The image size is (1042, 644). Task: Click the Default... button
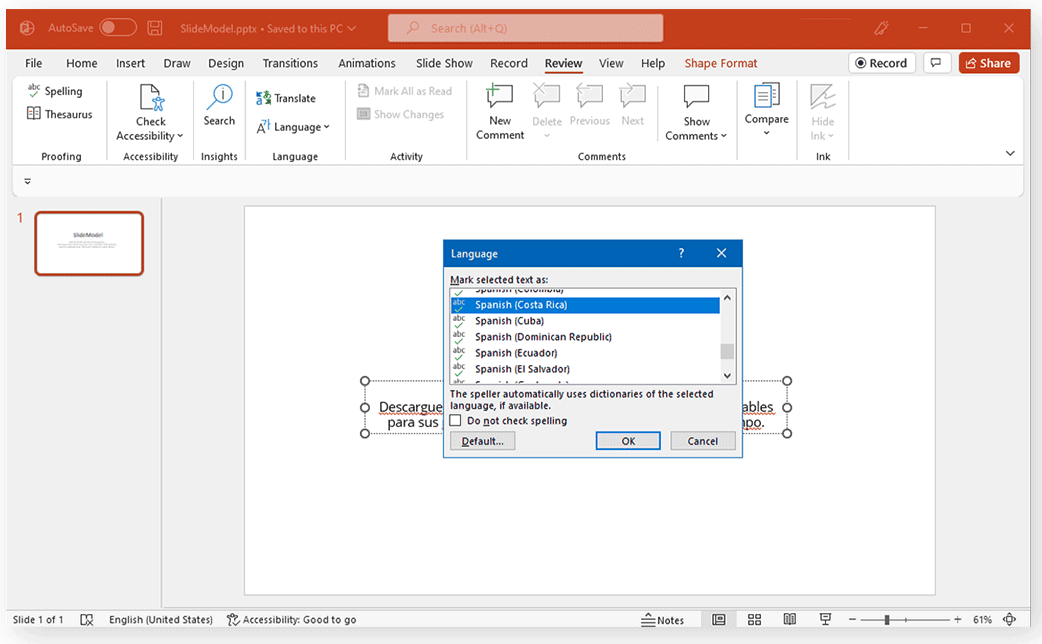click(482, 441)
